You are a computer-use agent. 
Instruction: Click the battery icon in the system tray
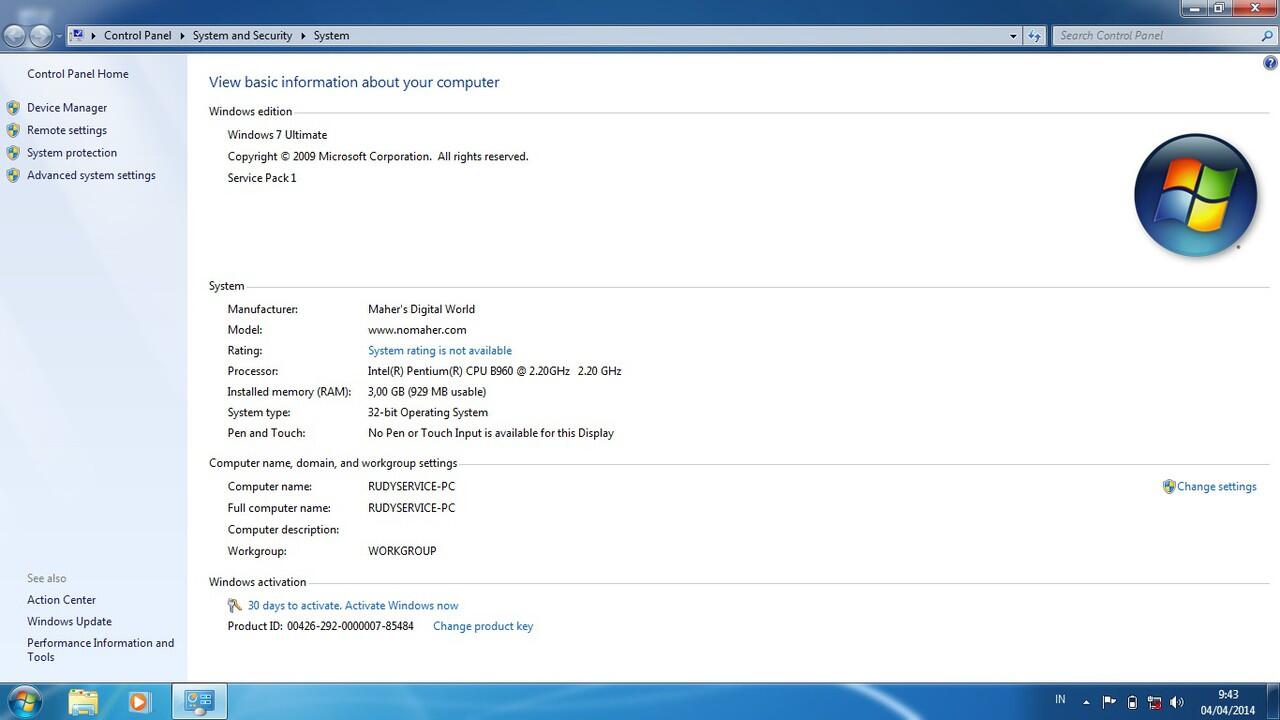(1132, 701)
